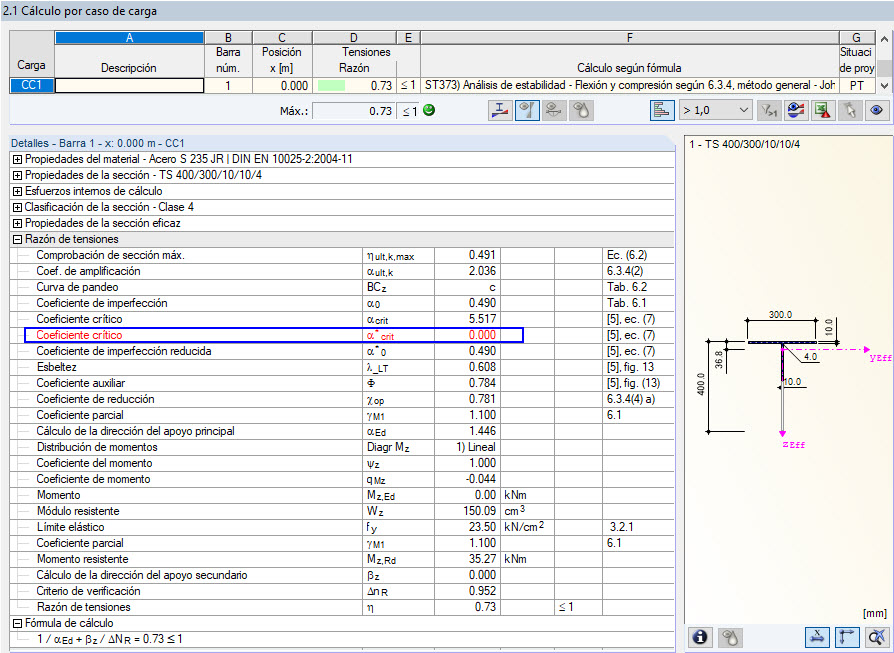Toggle the highlighted section filter button
The image size is (894, 653).
coord(527,110)
